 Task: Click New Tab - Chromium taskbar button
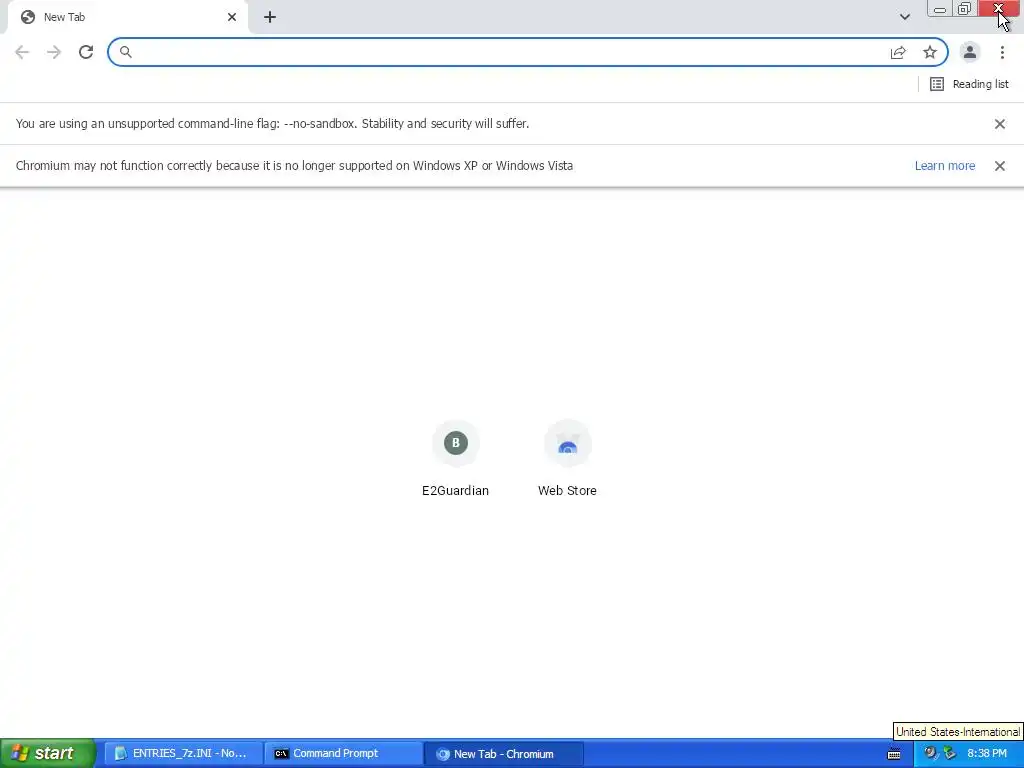tap(504, 754)
